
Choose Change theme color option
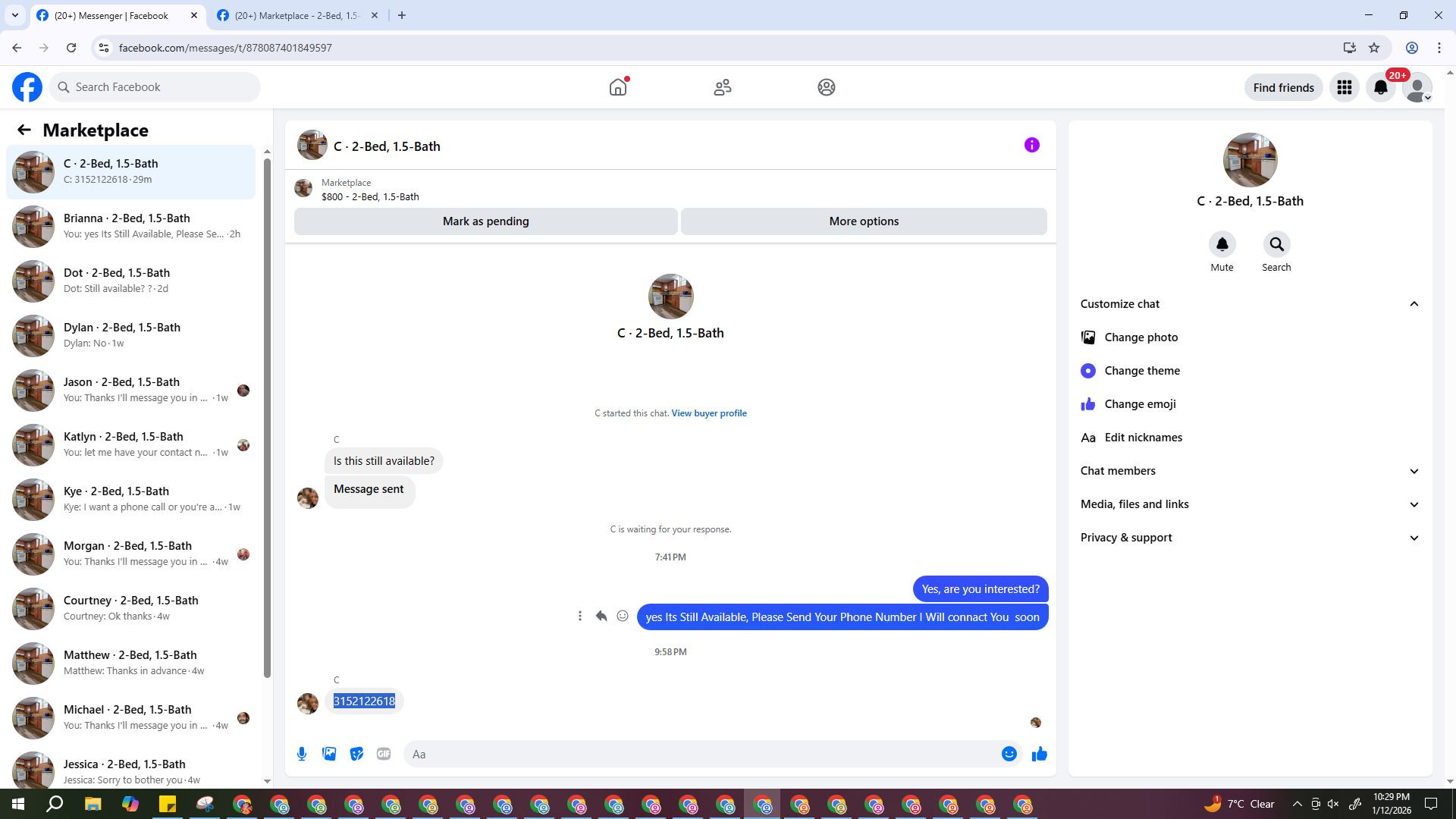coord(1141,371)
